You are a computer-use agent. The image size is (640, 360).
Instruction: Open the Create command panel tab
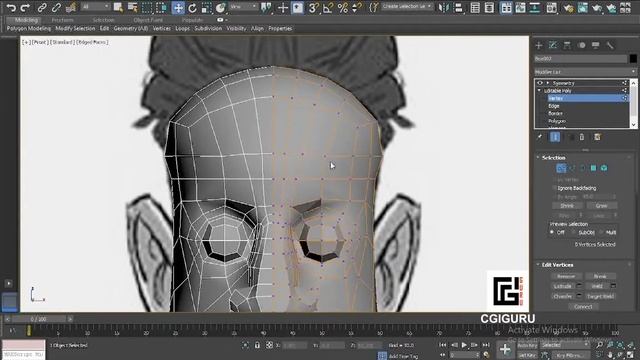tap(539, 45)
